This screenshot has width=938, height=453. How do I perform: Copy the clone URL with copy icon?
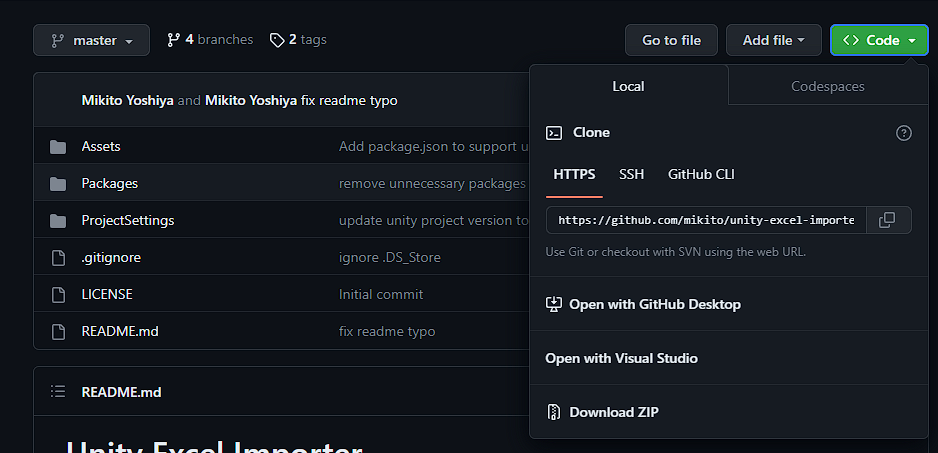tap(887, 220)
